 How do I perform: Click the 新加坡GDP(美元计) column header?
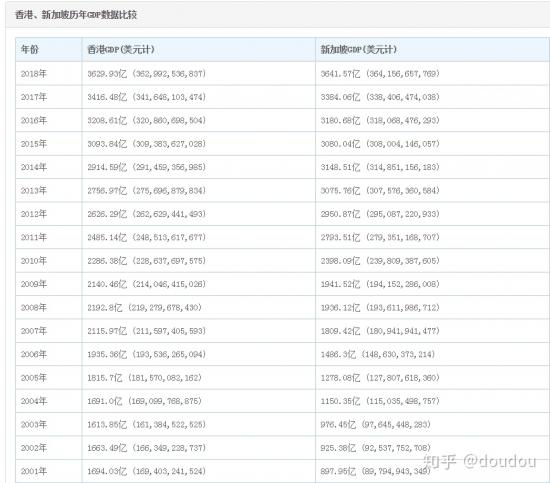pos(358,49)
